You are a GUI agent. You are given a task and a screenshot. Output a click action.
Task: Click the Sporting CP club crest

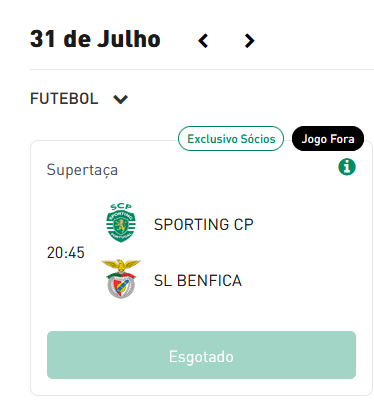[x=121, y=223]
